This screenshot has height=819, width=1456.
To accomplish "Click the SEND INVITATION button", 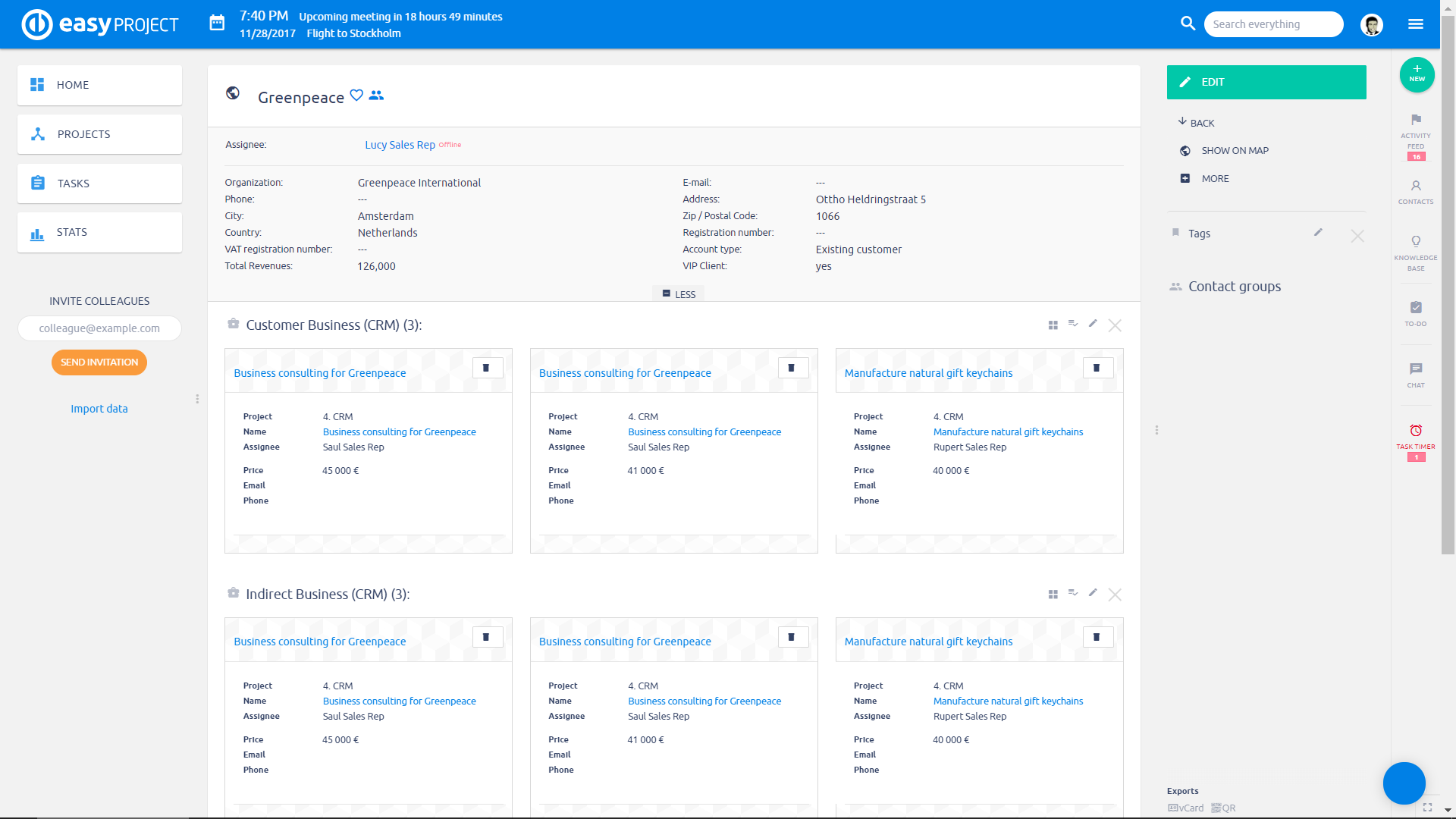I will (x=99, y=362).
